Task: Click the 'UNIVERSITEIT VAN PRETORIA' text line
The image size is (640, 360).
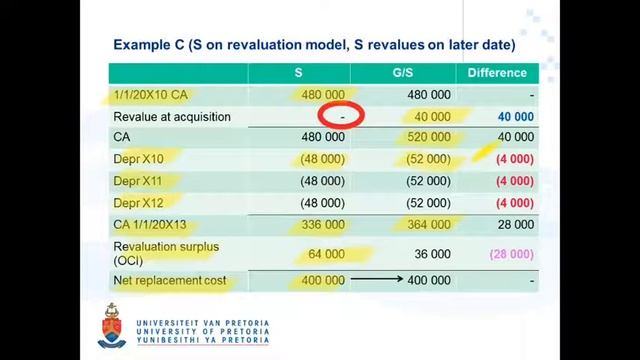Action: pyautogui.click(x=203, y=323)
